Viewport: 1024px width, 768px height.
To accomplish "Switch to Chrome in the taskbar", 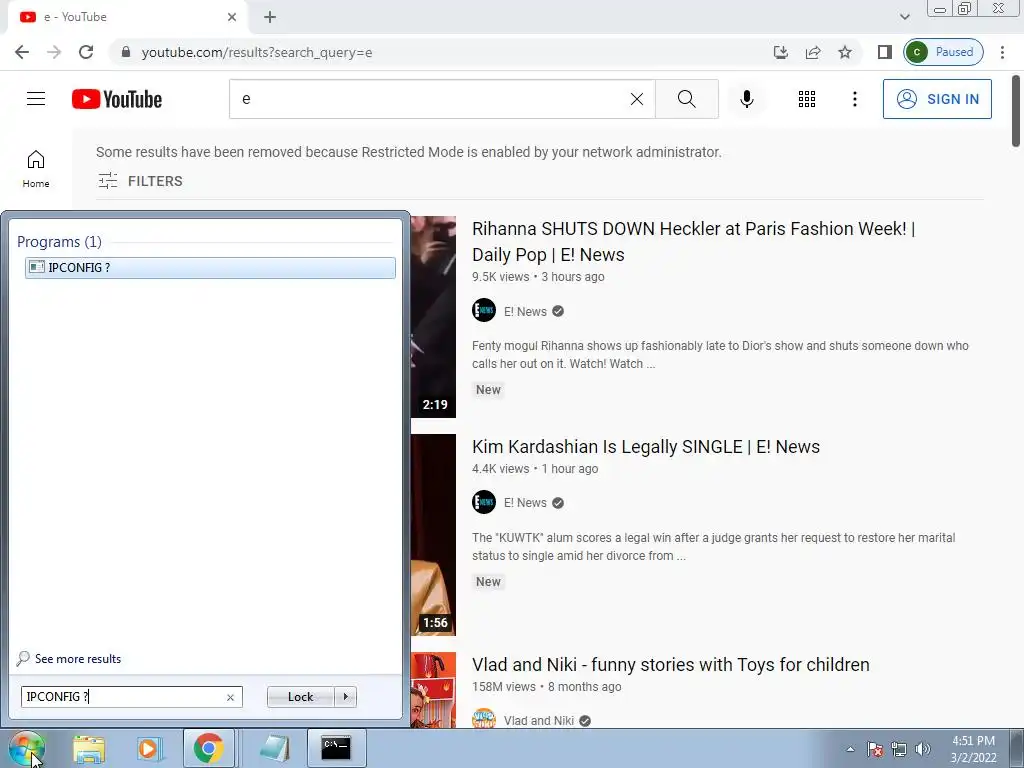I will [208, 748].
